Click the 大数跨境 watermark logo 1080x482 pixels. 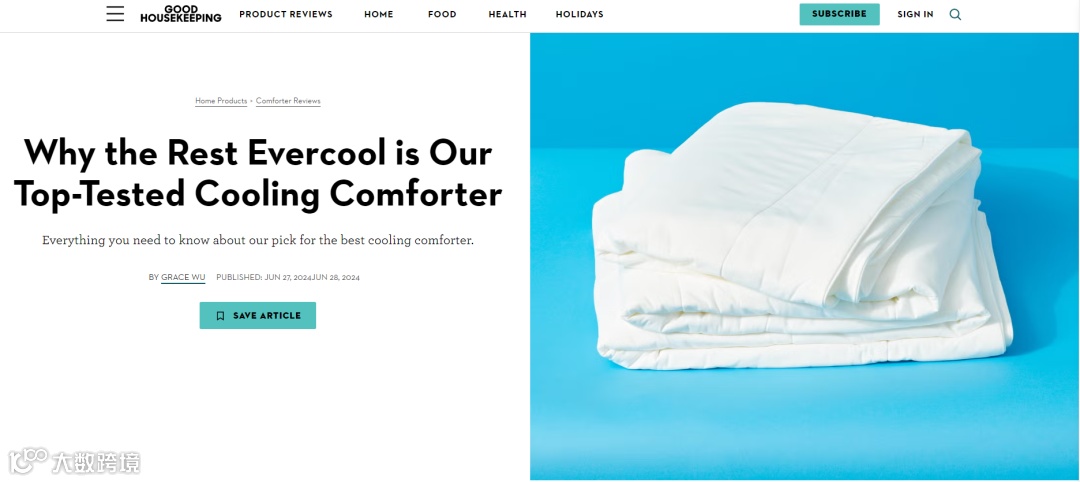coord(74,462)
